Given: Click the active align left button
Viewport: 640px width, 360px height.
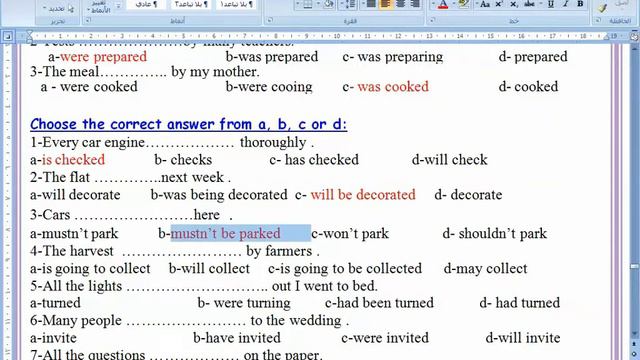Looking at the screenshot, I should pos(386,4).
